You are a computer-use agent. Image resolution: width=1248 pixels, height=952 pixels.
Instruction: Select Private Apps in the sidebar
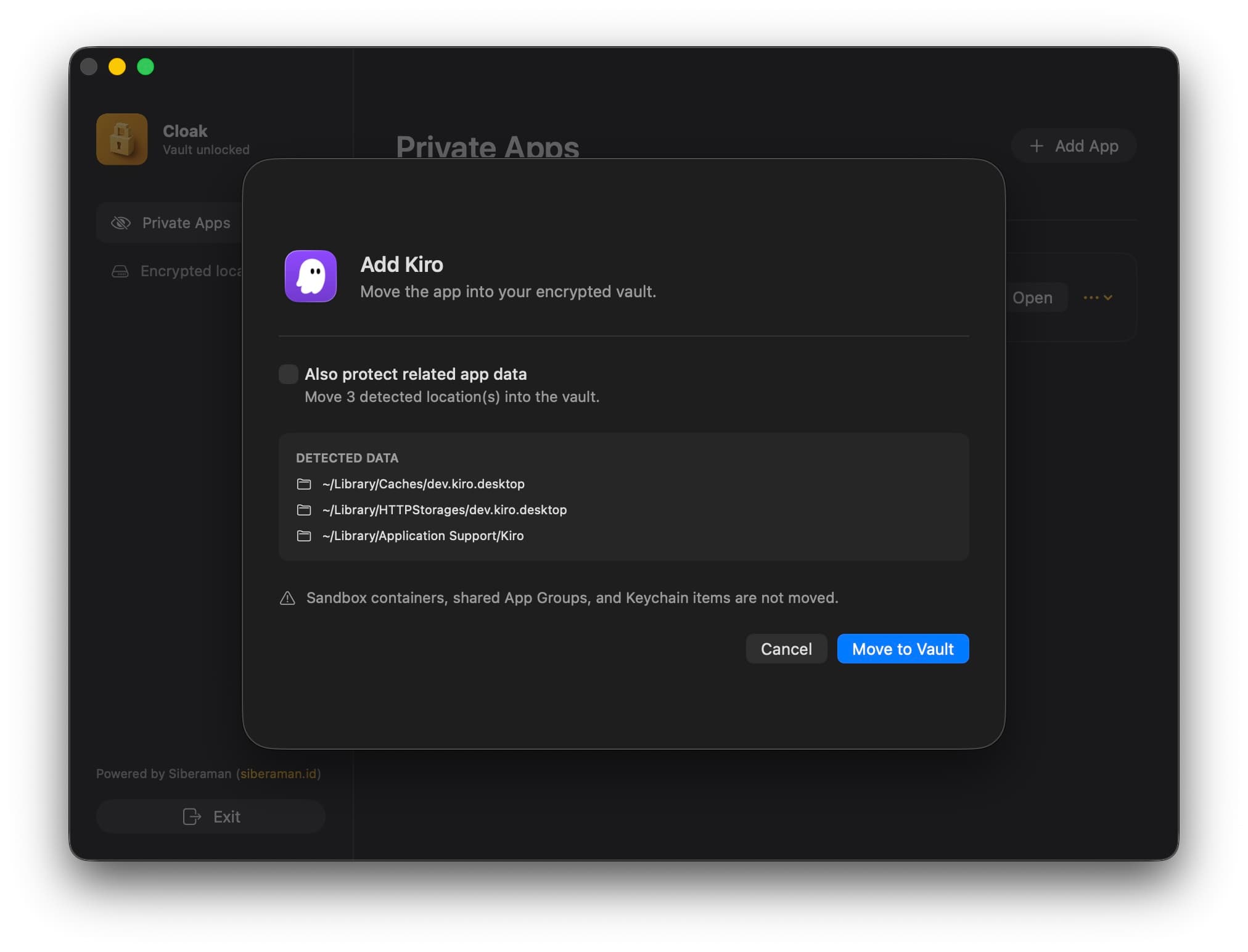(x=170, y=223)
